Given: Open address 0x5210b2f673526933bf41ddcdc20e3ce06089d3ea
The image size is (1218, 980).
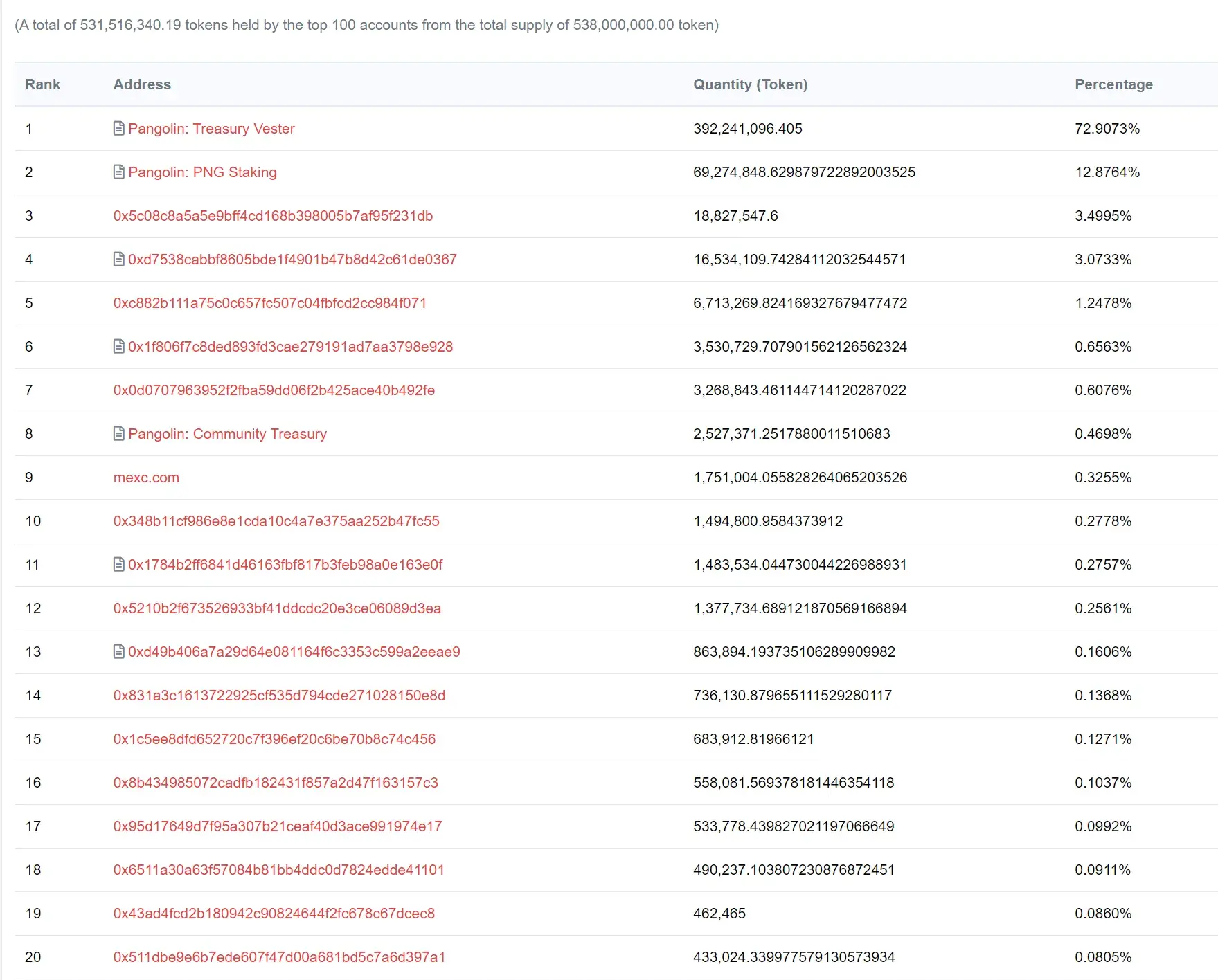Looking at the screenshot, I should coord(277,608).
